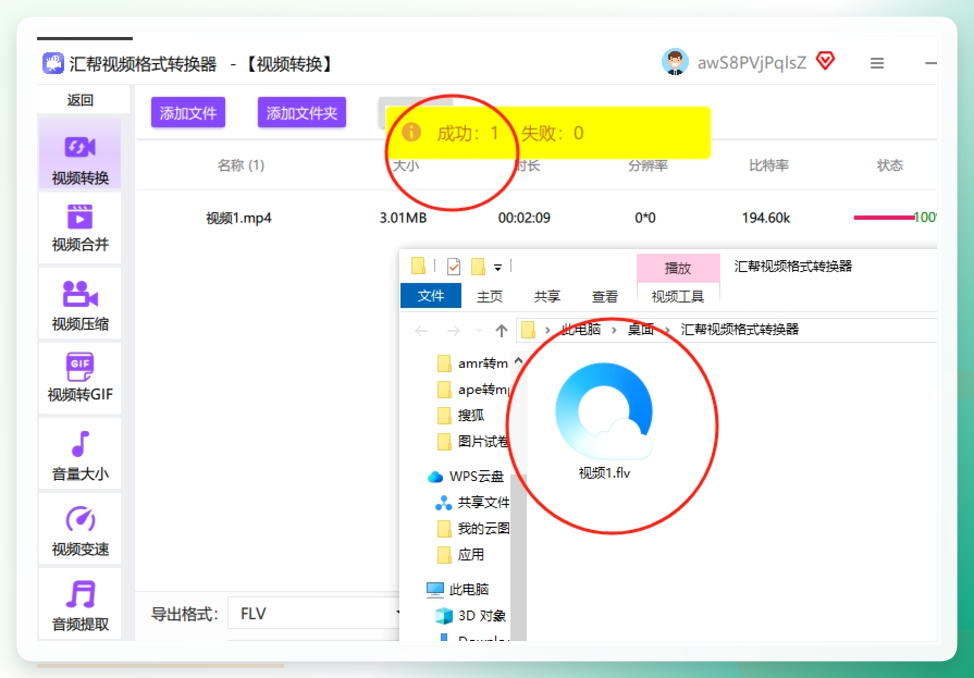Open the 音量大小 sidebar tool
This screenshot has width=974, height=678.
(80, 454)
